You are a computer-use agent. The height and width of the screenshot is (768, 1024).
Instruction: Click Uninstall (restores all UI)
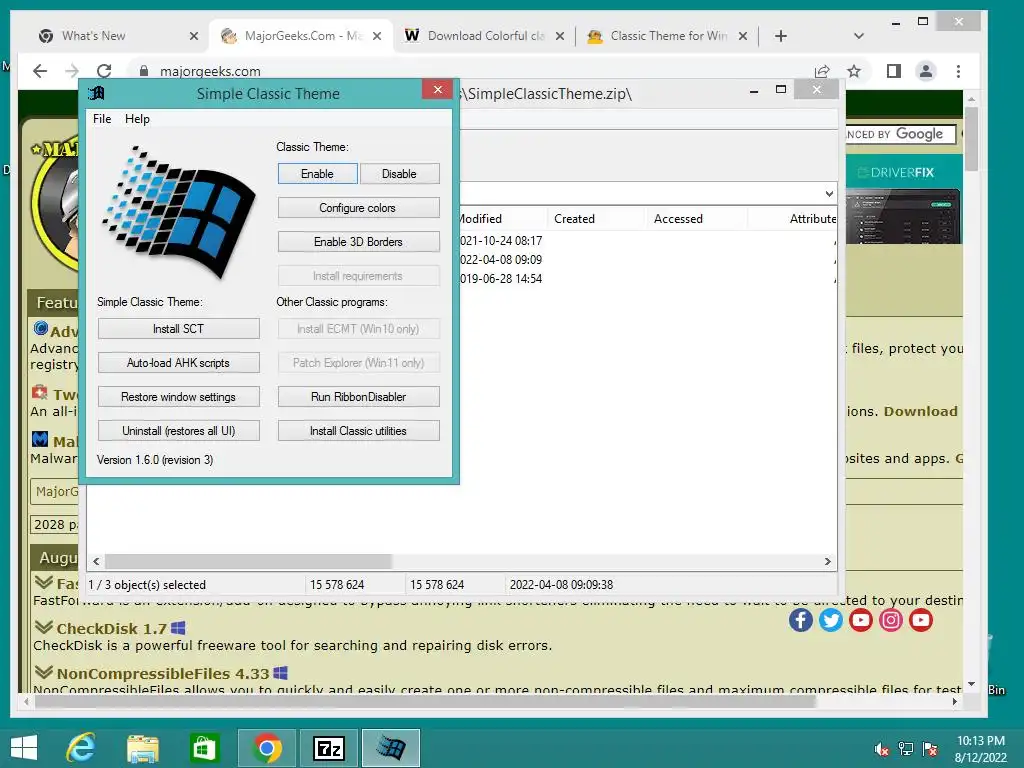(178, 430)
